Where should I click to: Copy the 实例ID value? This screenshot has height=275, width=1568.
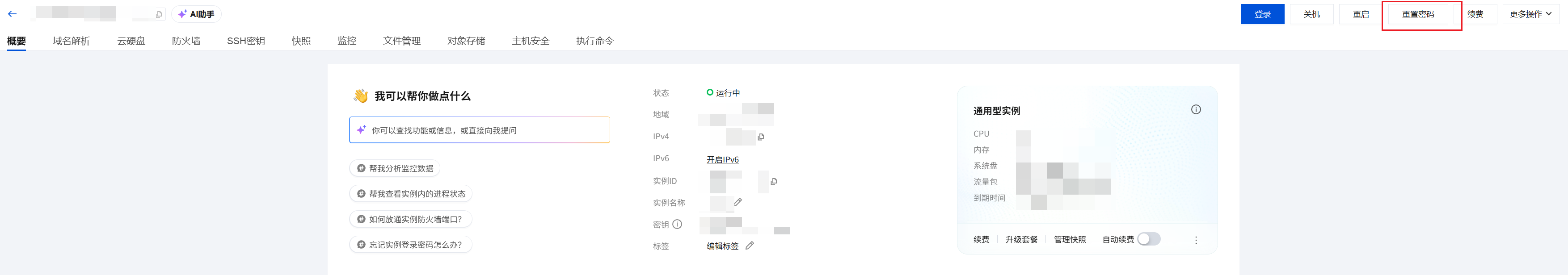point(774,181)
